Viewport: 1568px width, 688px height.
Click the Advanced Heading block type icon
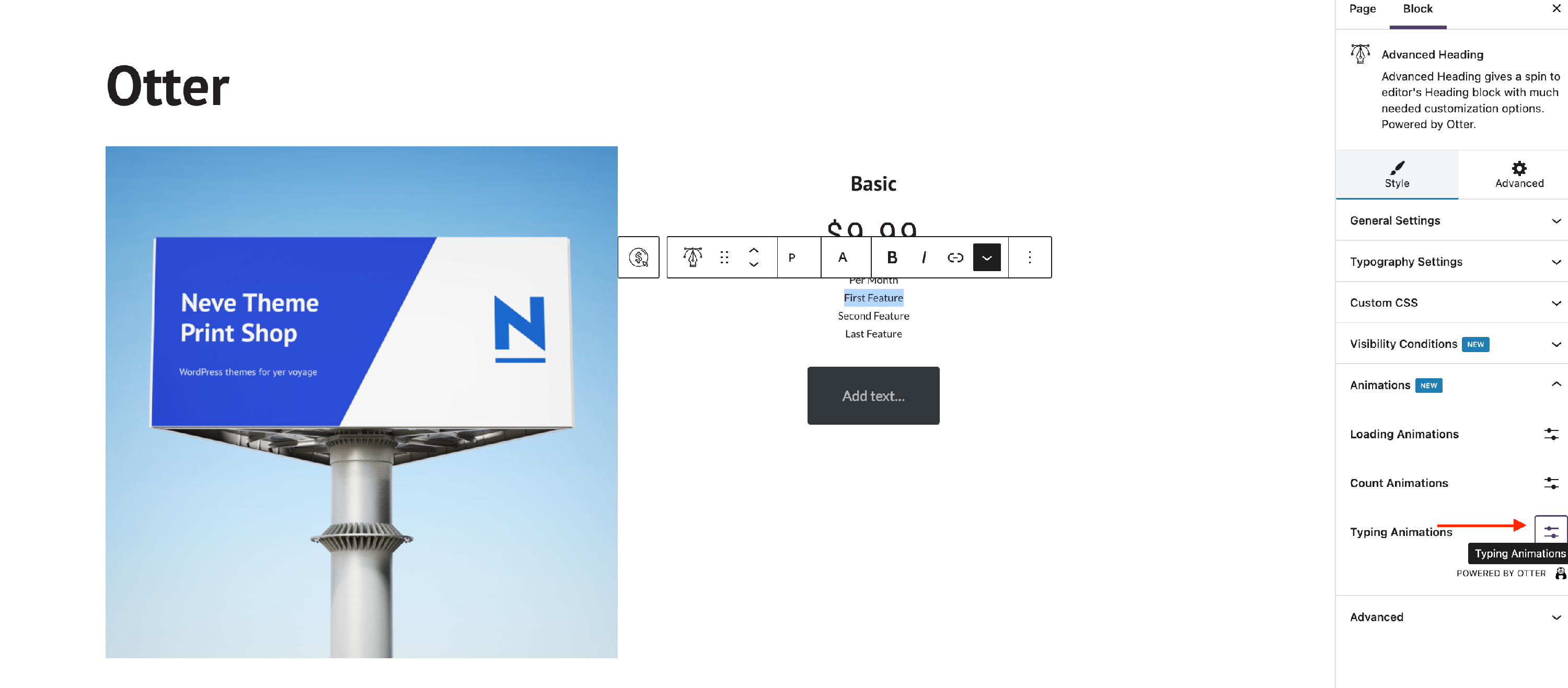(x=693, y=258)
